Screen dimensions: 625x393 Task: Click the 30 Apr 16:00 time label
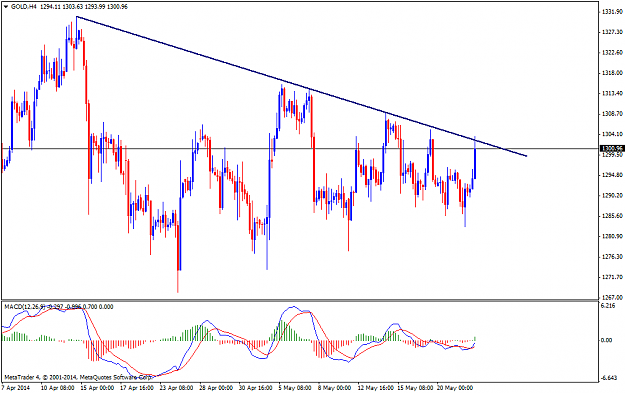click(256, 387)
